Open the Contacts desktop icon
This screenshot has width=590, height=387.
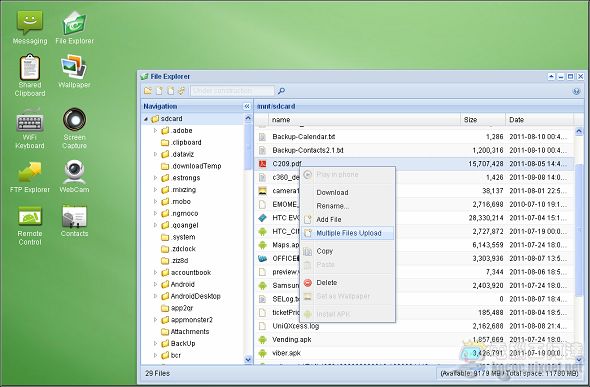pyautogui.click(x=74, y=222)
